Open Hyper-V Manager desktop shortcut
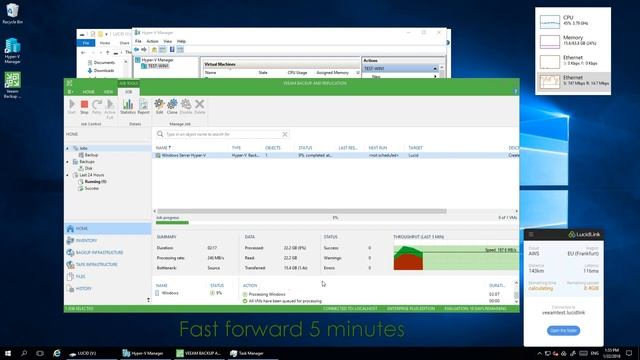Screen dimensions: 640x360 click(12, 51)
